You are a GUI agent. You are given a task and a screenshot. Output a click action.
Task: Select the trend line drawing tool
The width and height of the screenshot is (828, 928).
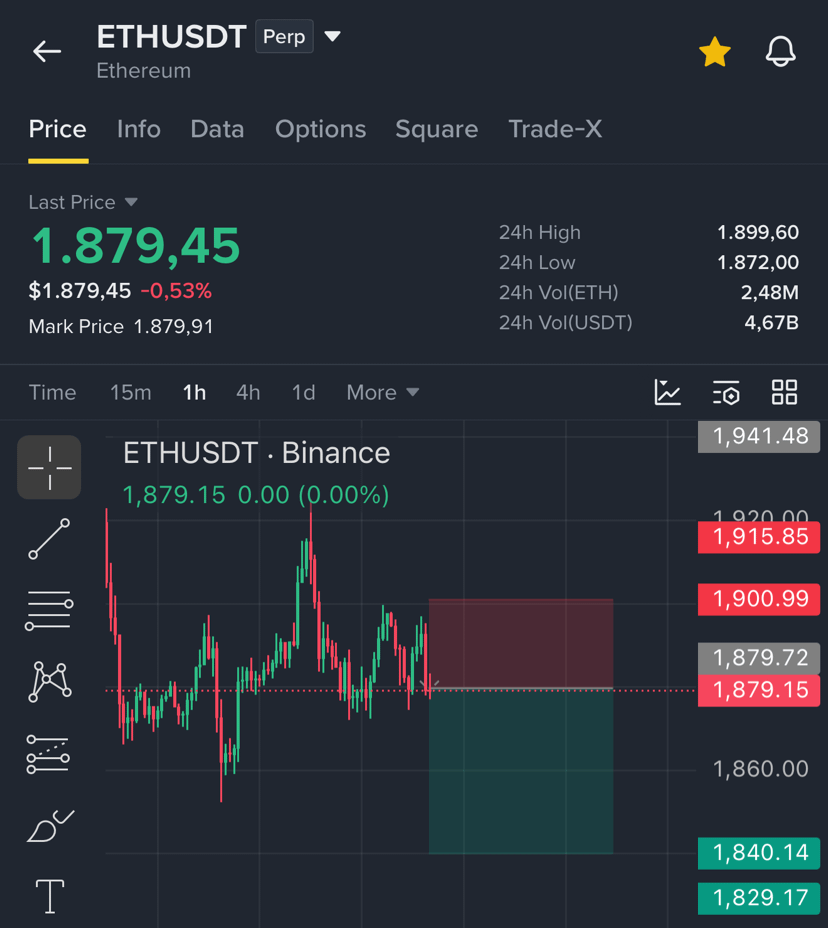click(49, 539)
